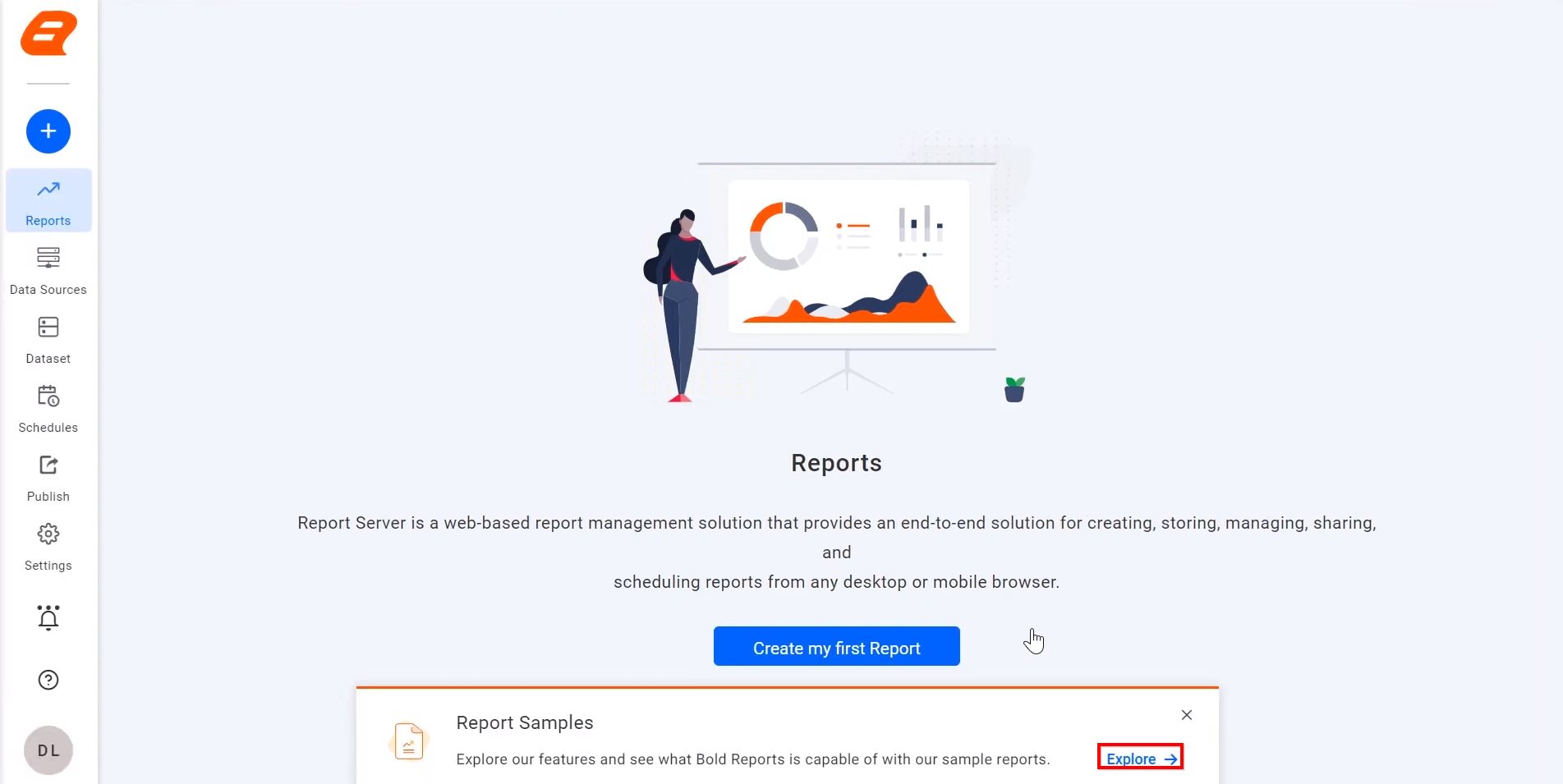
Task: Select "Publish" from the sidebar menu
Action: click(48, 496)
